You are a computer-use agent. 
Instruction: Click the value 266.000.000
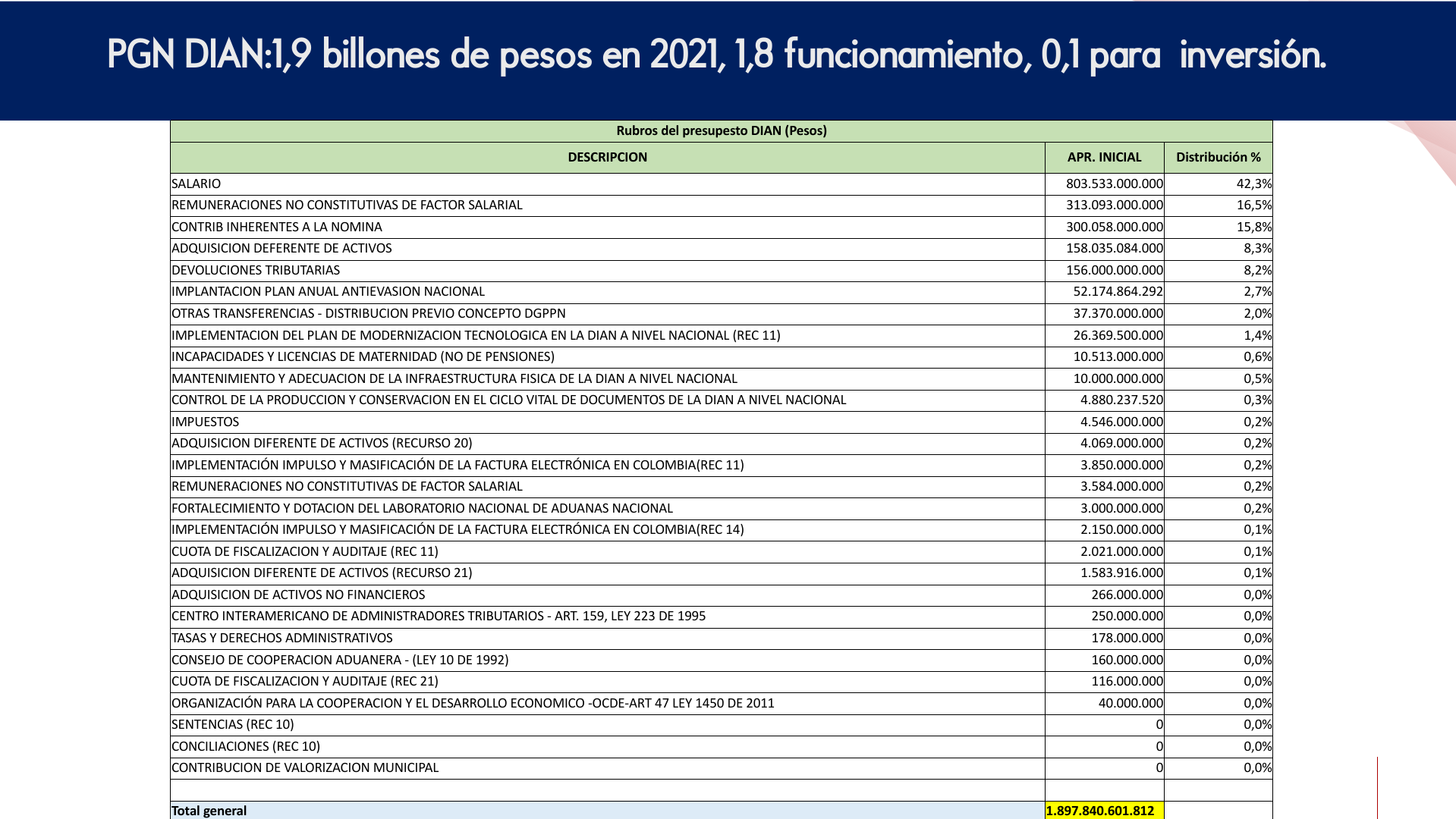coord(1127,595)
